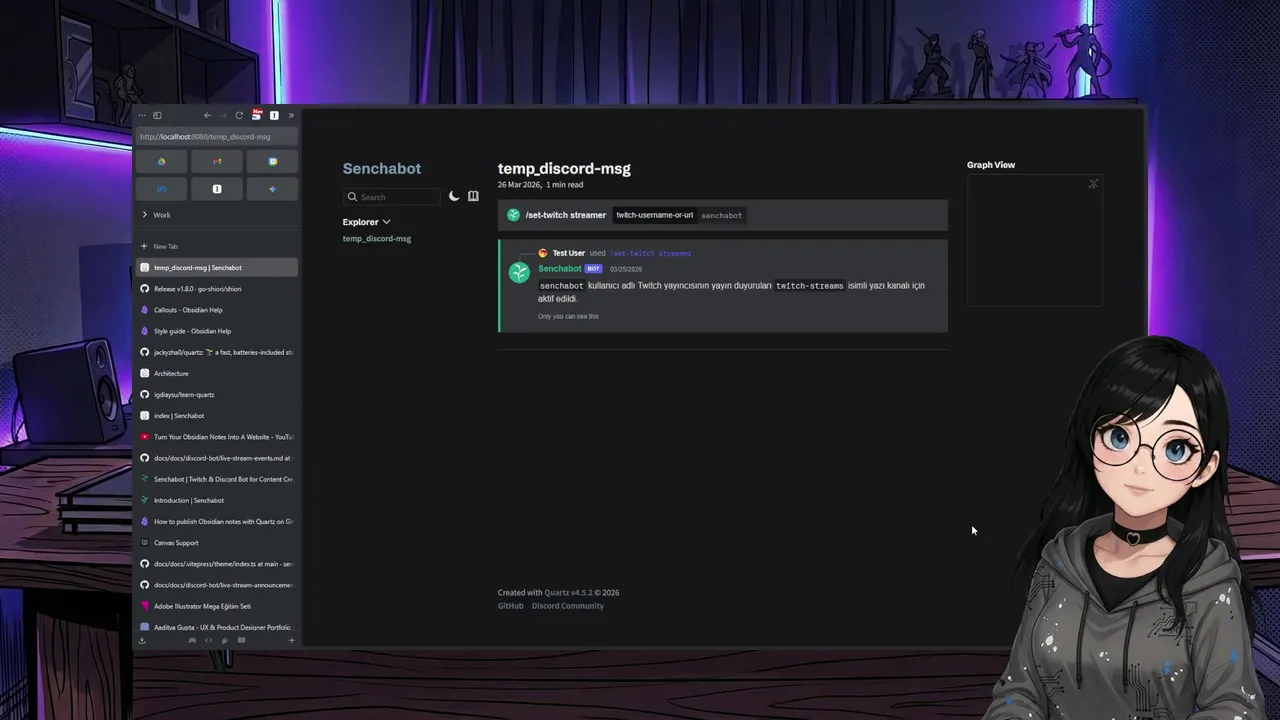Open the extension icon with New badge

coord(257,115)
